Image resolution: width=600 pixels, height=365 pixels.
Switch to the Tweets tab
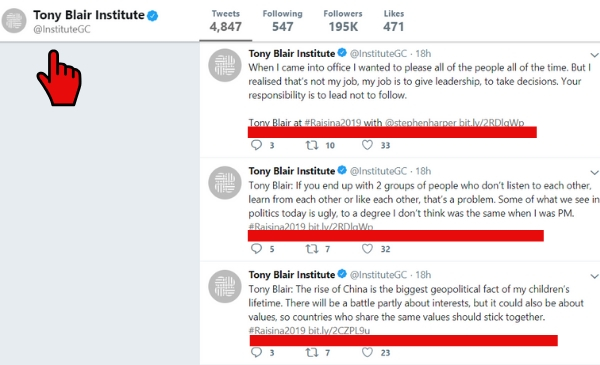226,21
